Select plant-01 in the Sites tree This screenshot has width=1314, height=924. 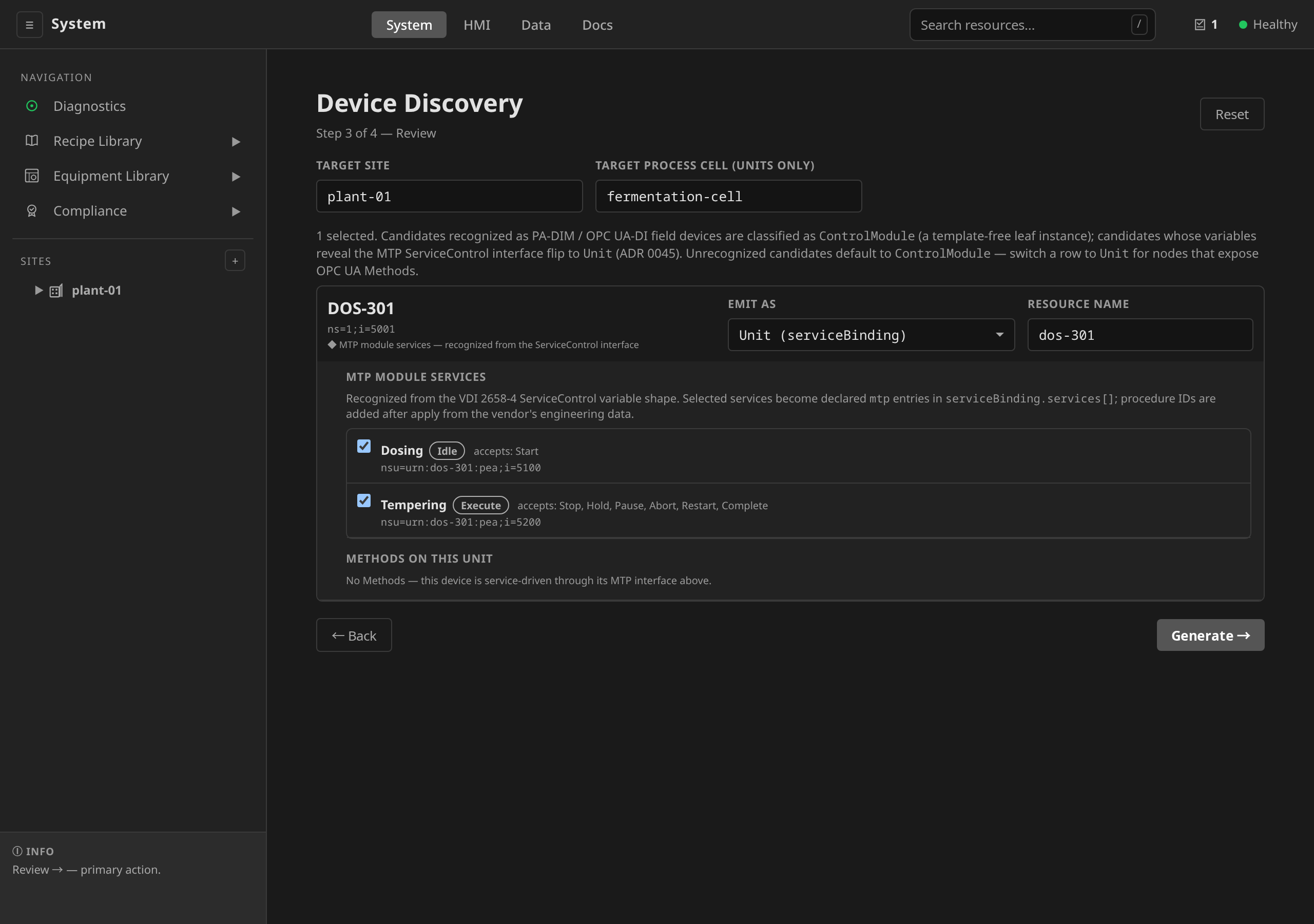pyautogui.click(x=96, y=290)
